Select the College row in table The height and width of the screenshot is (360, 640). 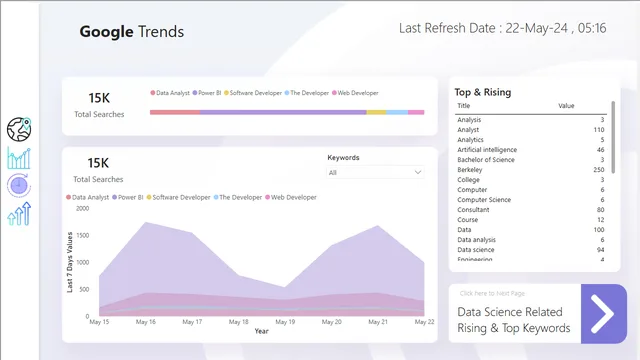point(531,180)
